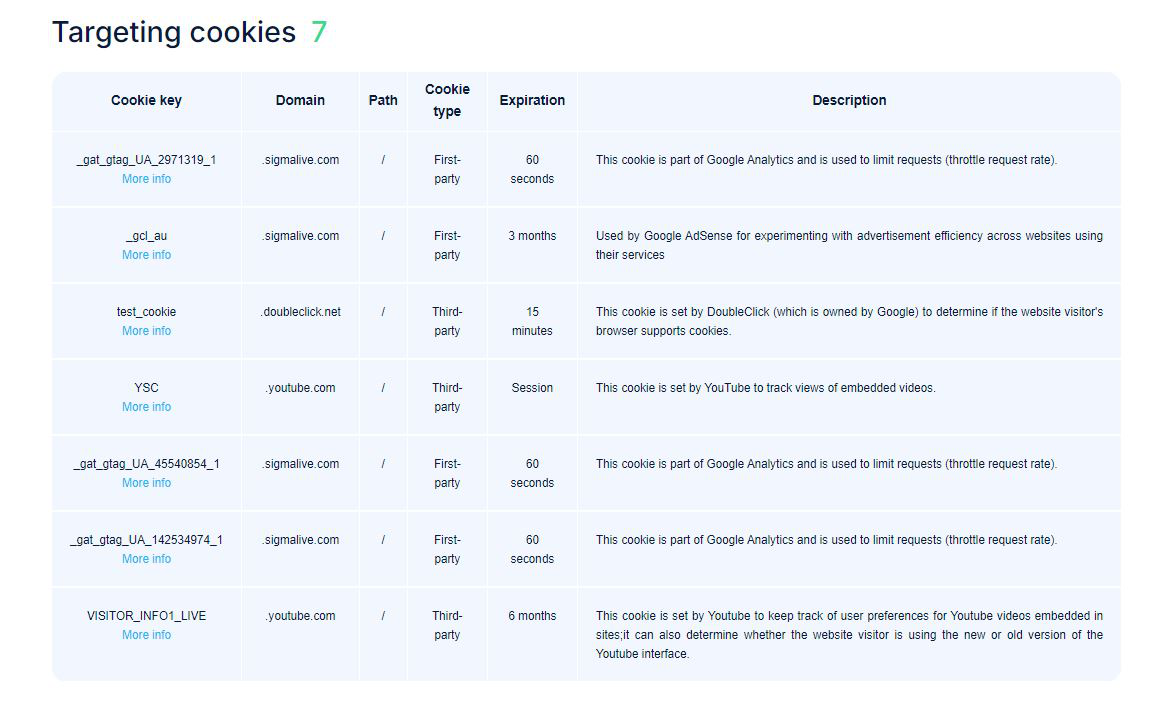Click More info under VISITOR_INFO1_LIVE
Image resolution: width=1174 pixels, height=701 pixels.
coord(146,635)
